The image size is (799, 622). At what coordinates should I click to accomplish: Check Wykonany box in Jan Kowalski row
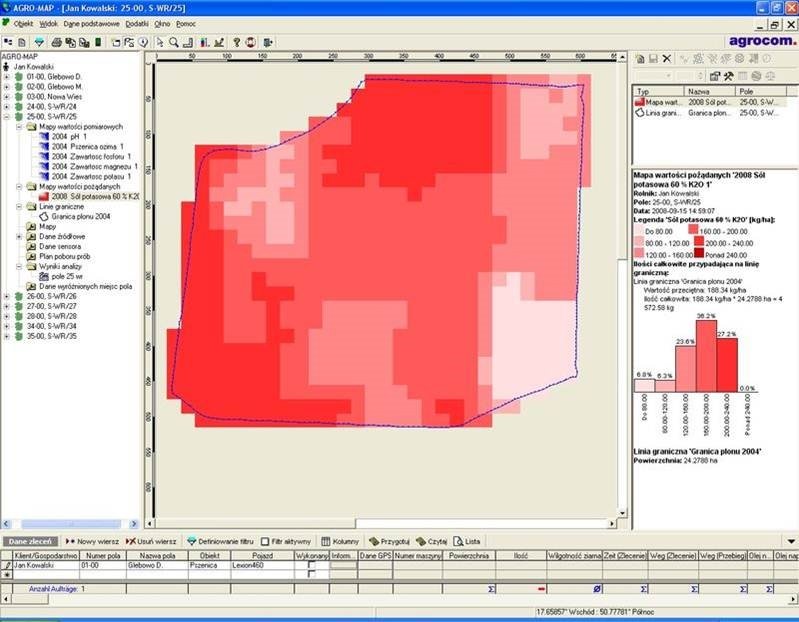coord(311,565)
